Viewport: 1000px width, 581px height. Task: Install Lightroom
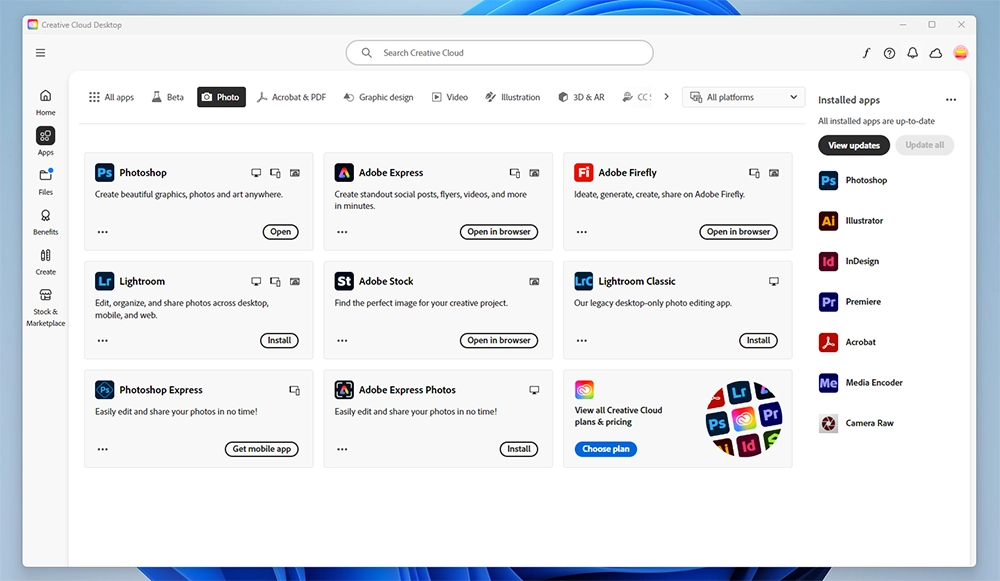279,340
